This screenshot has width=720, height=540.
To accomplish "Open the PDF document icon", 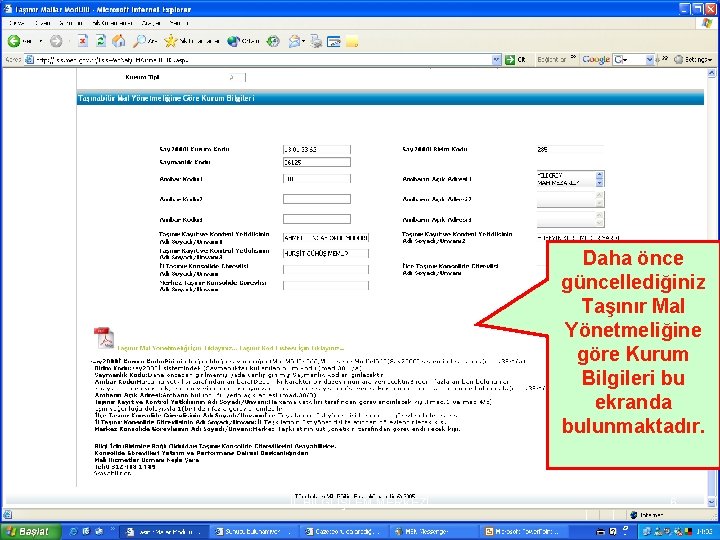I will 104,338.
